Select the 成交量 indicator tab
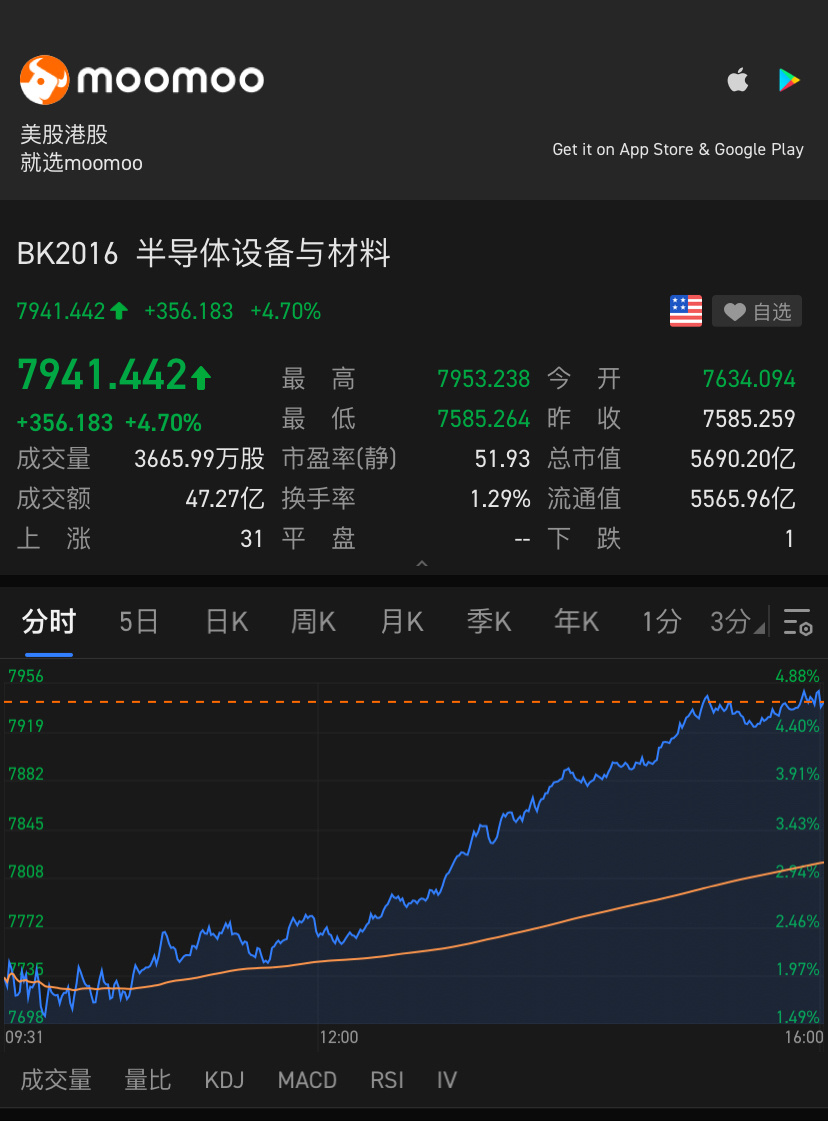The image size is (828, 1121). tap(56, 1080)
